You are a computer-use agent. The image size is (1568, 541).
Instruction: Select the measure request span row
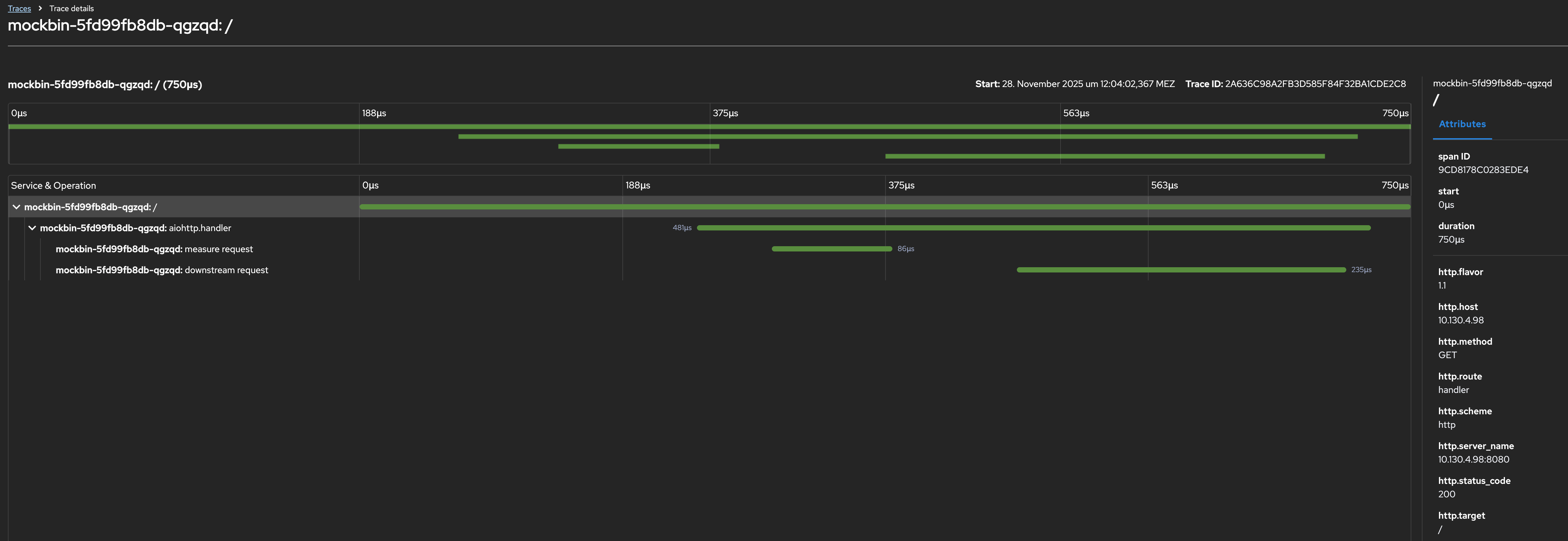pyautogui.click(x=154, y=249)
